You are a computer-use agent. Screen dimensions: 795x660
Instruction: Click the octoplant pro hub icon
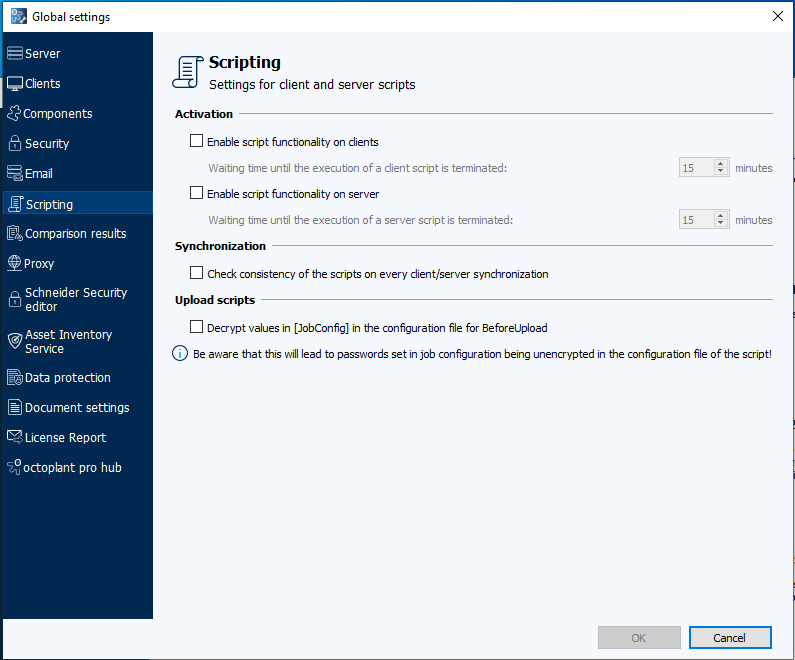[14, 466]
